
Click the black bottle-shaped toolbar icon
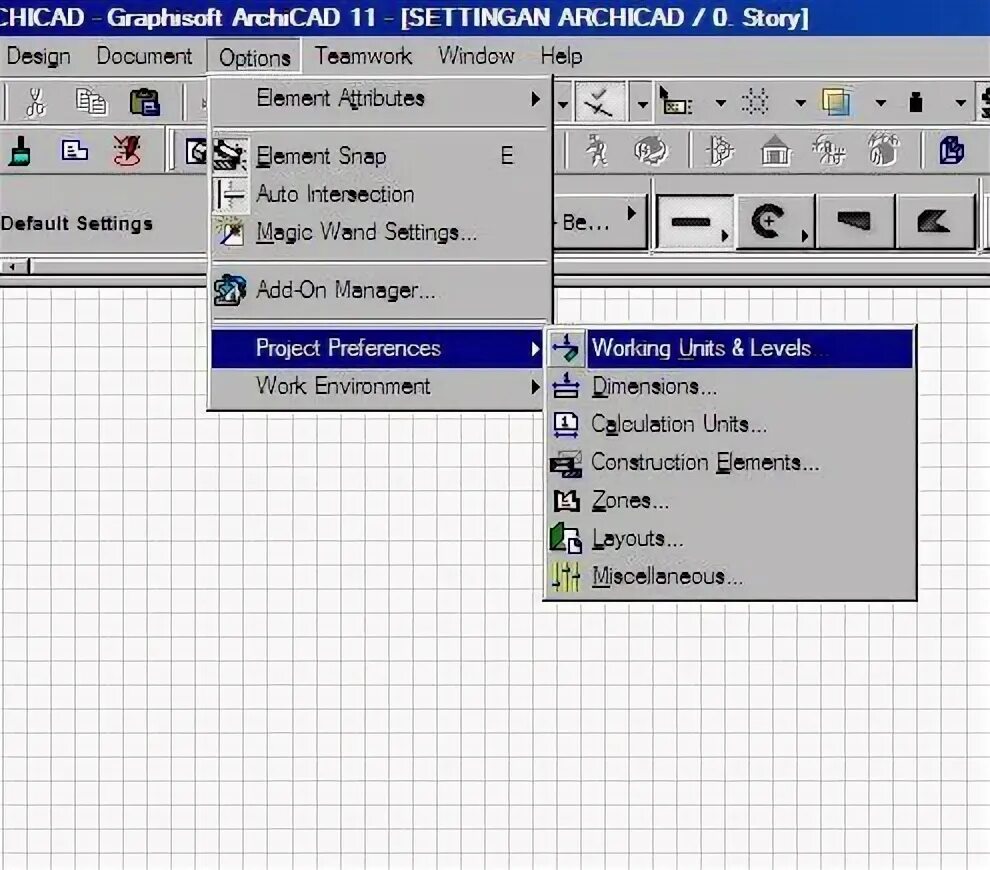[x=915, y=102]
